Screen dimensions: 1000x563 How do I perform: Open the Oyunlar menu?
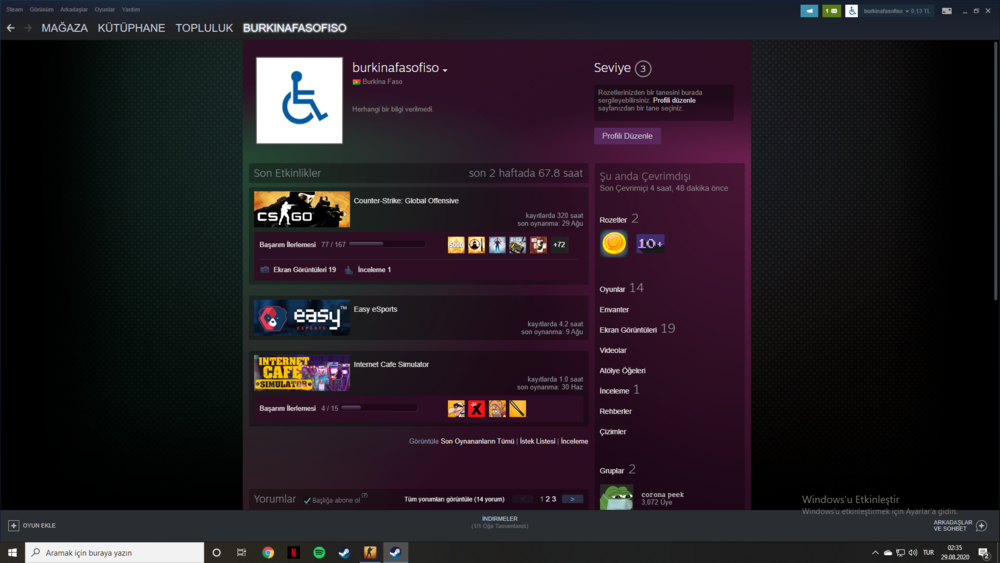click(x=105, y=10)
